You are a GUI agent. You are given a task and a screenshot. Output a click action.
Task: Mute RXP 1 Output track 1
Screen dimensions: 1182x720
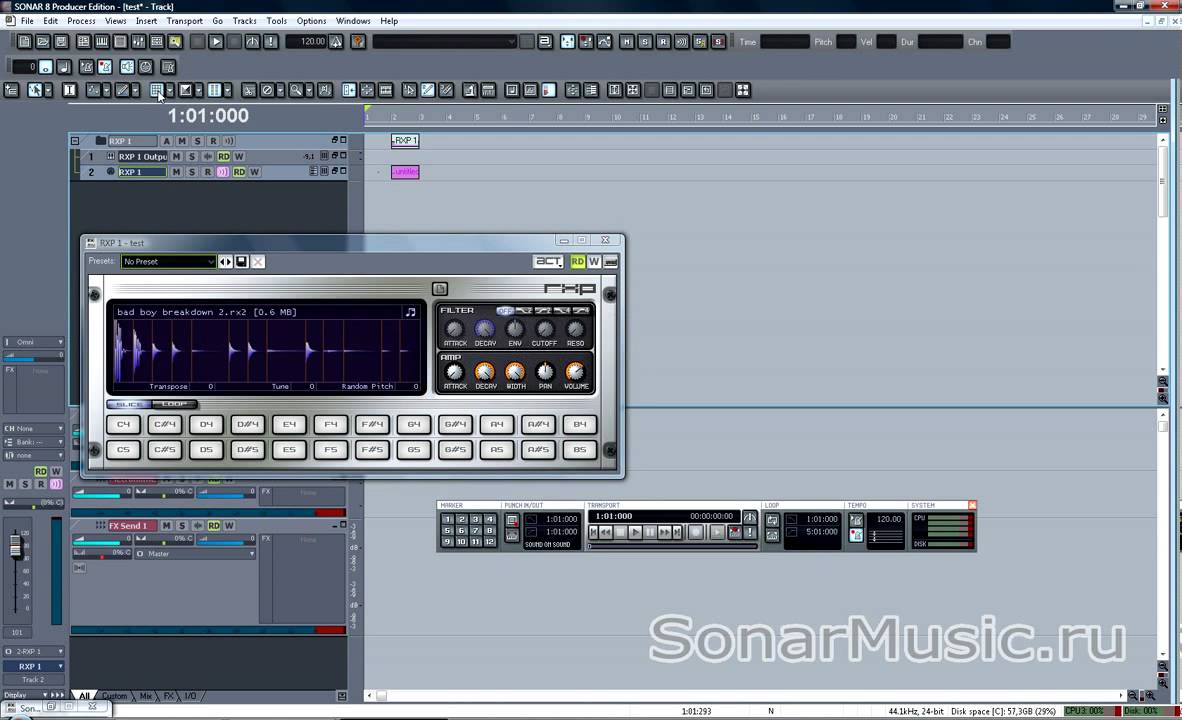pyautogui.click(x=176, y=157)
